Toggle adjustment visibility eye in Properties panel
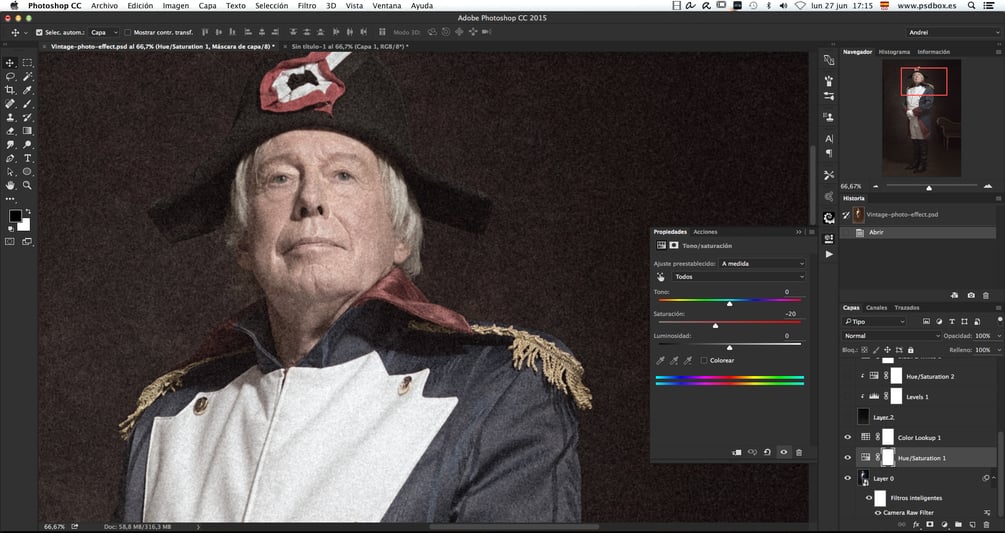This screenshot has height=533, width=1005. [x=783, y=452]
